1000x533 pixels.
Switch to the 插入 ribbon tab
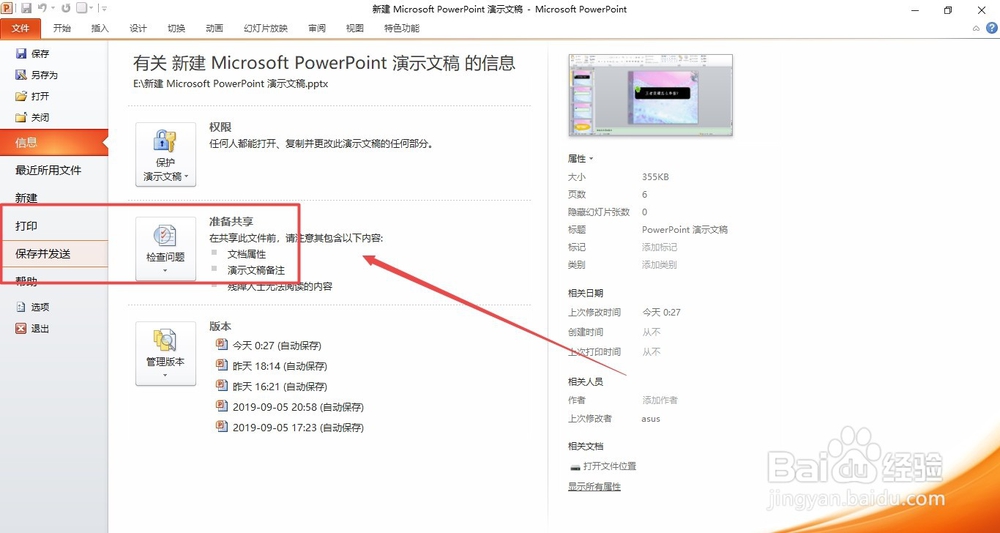click(x=100, y=29)
